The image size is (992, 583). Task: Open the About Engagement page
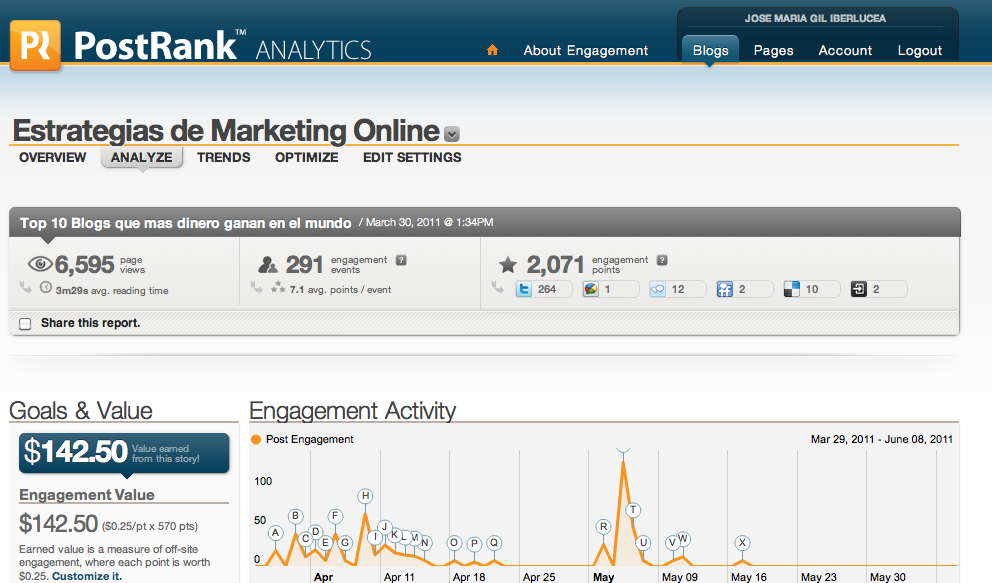click(x=585, y=51)
